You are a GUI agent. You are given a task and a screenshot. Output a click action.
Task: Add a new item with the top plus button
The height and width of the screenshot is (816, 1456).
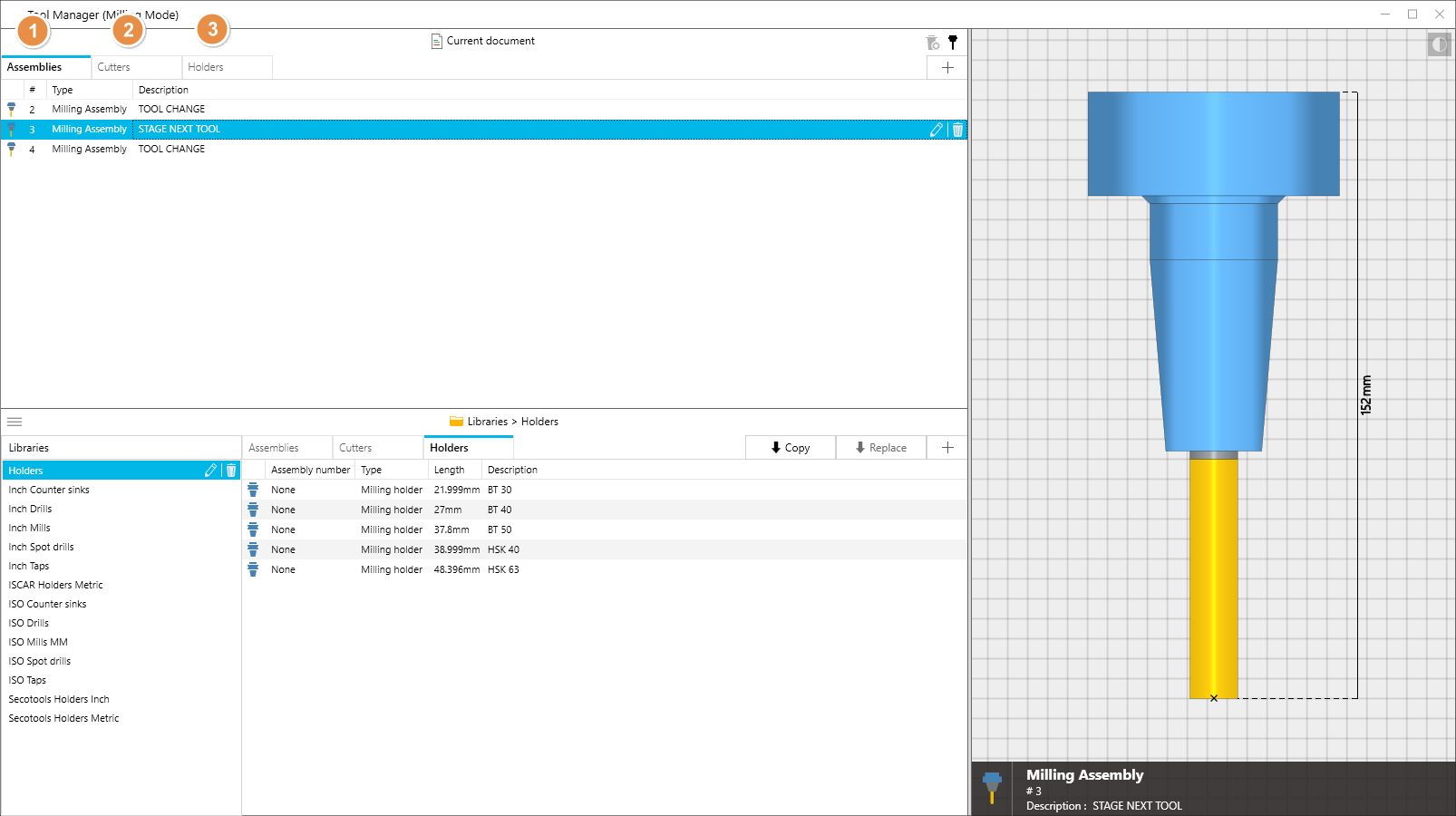point(947,68)
